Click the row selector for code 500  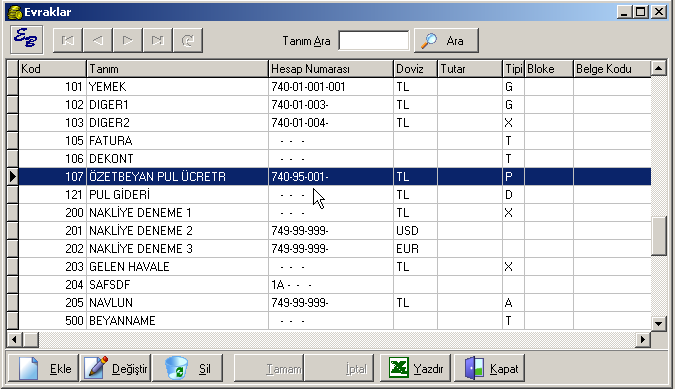[12, 321]
